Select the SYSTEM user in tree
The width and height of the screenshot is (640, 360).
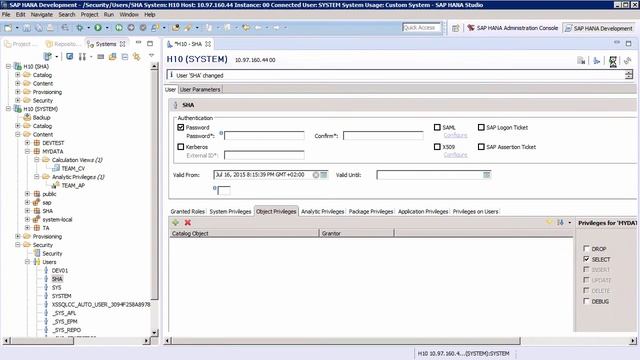(61, 296)
